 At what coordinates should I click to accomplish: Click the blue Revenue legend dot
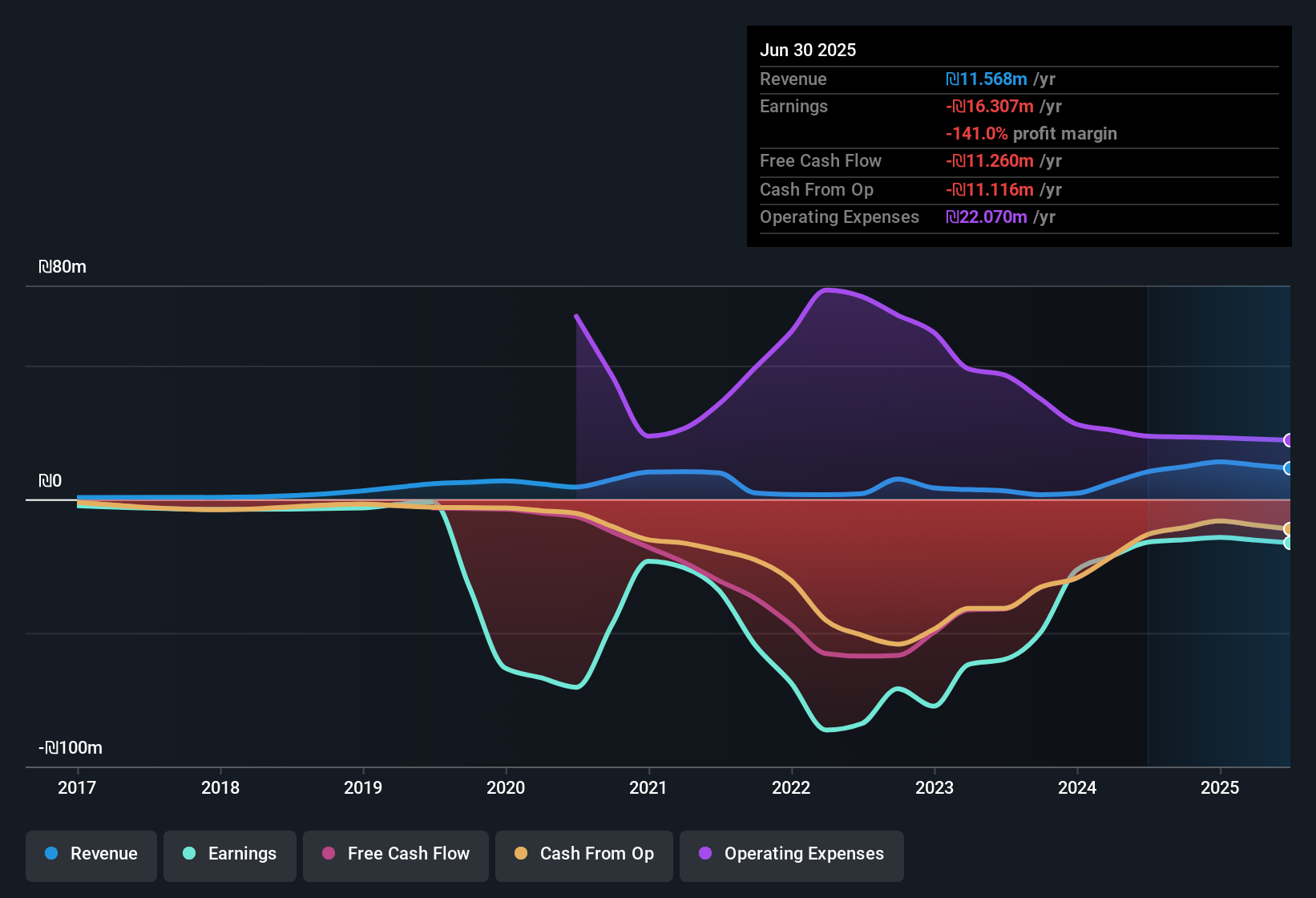pos(51,854)
